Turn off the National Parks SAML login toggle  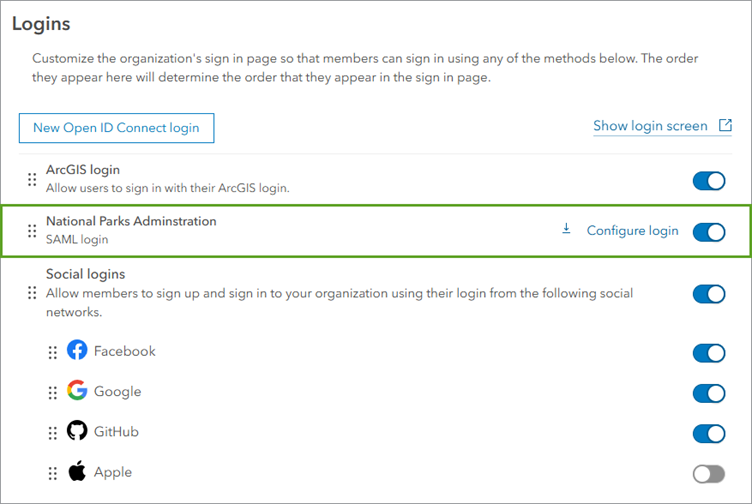708,232
